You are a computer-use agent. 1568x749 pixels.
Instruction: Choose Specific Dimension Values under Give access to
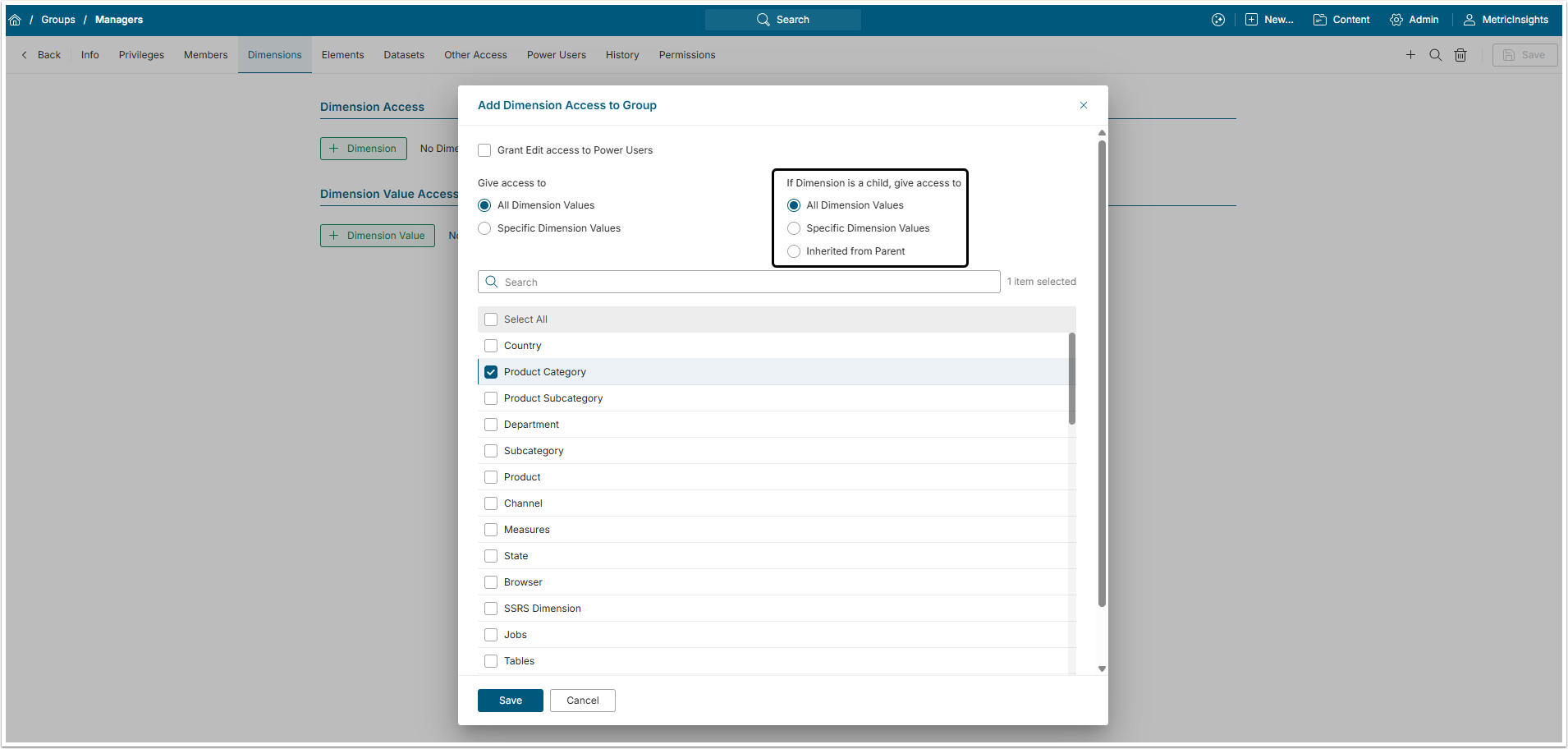[484, 228]
